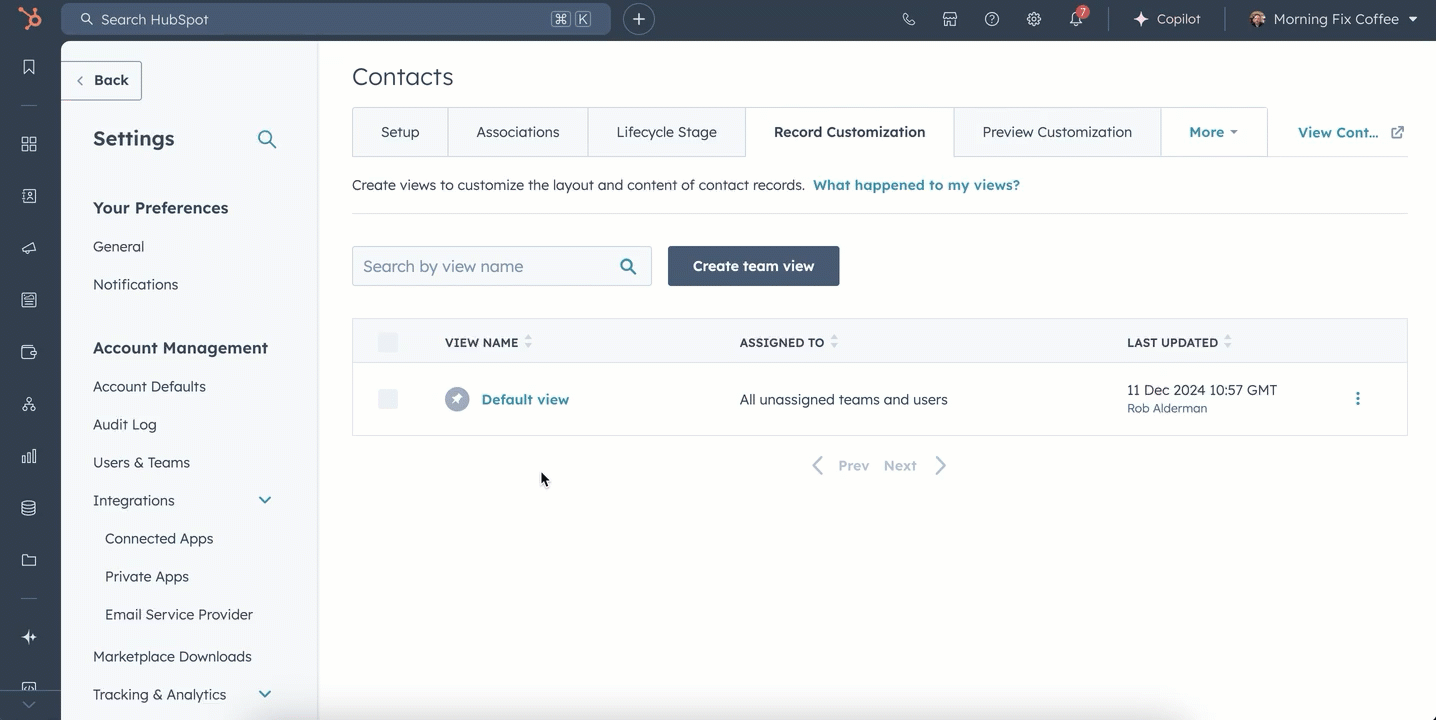Click the Create team view button
The height and width of the screenshot is (720, 1436).
coord(753,266)
